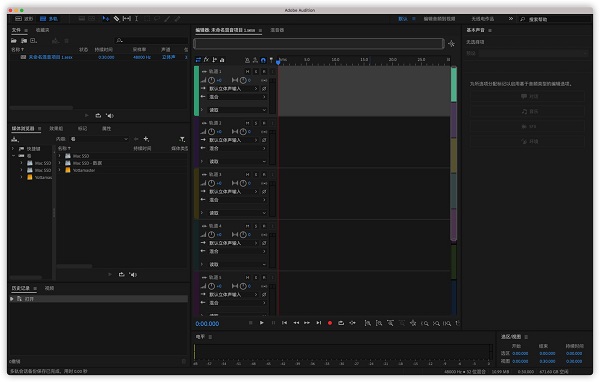Expand Mac SSD folder in Media Browser tree

pyautogui.click(x=21, y=163)
